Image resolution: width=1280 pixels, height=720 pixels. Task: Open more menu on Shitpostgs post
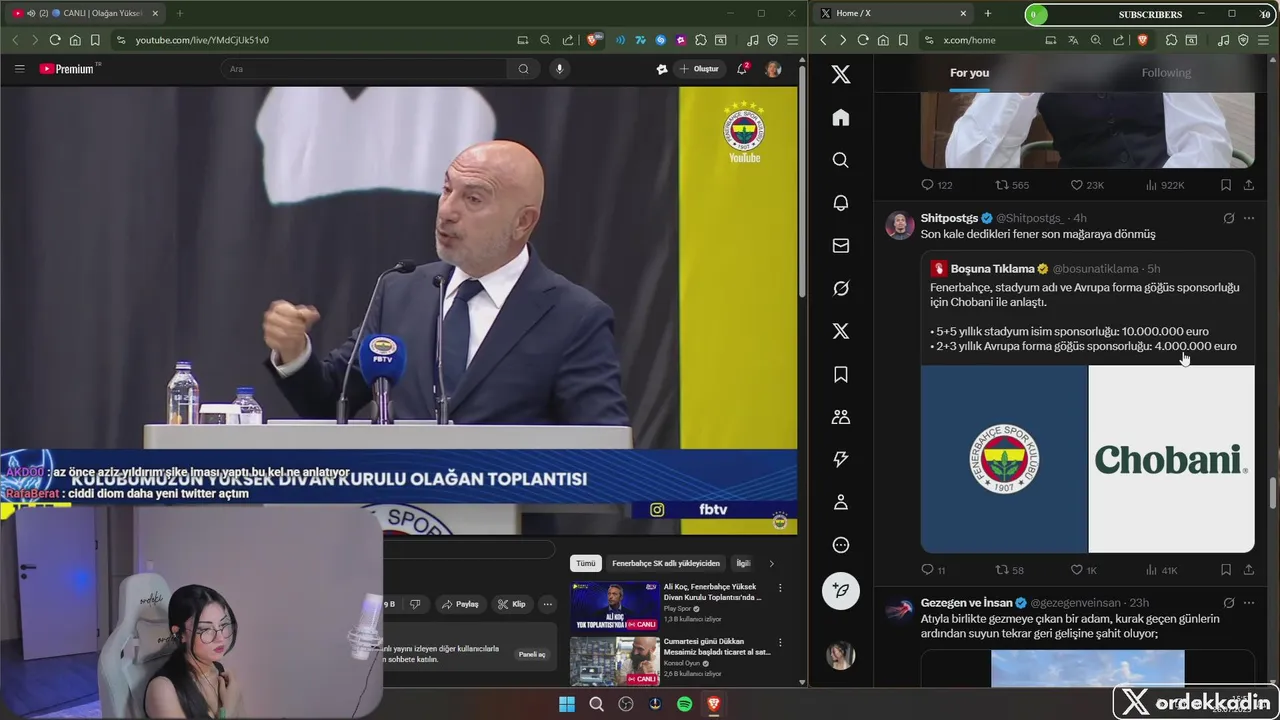[x=1249, y=218]
